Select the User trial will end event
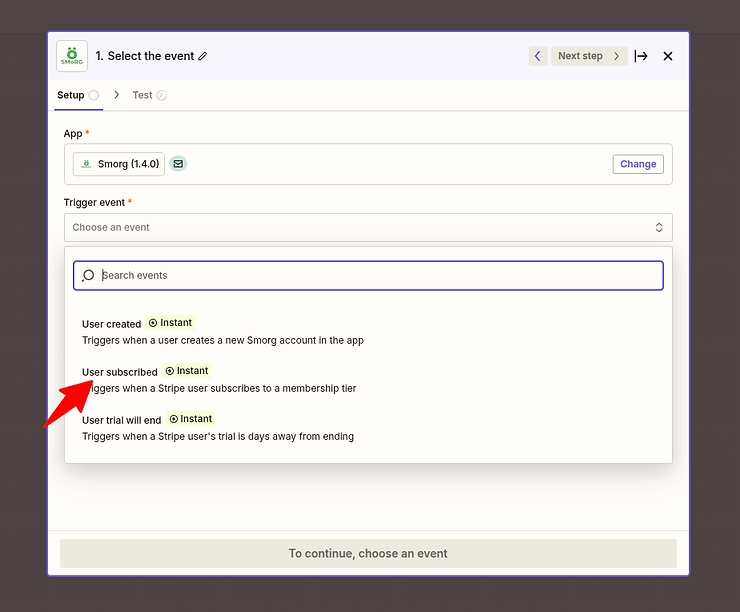 pos(121,420)
